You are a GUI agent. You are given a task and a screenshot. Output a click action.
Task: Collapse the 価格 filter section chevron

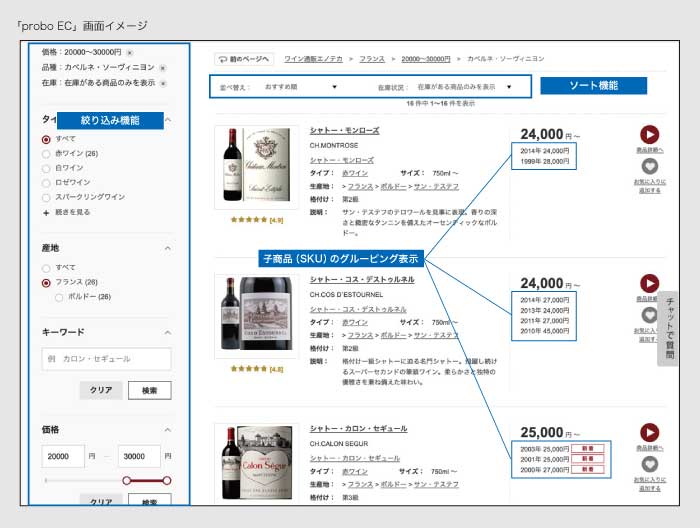(x=168, y=430)
